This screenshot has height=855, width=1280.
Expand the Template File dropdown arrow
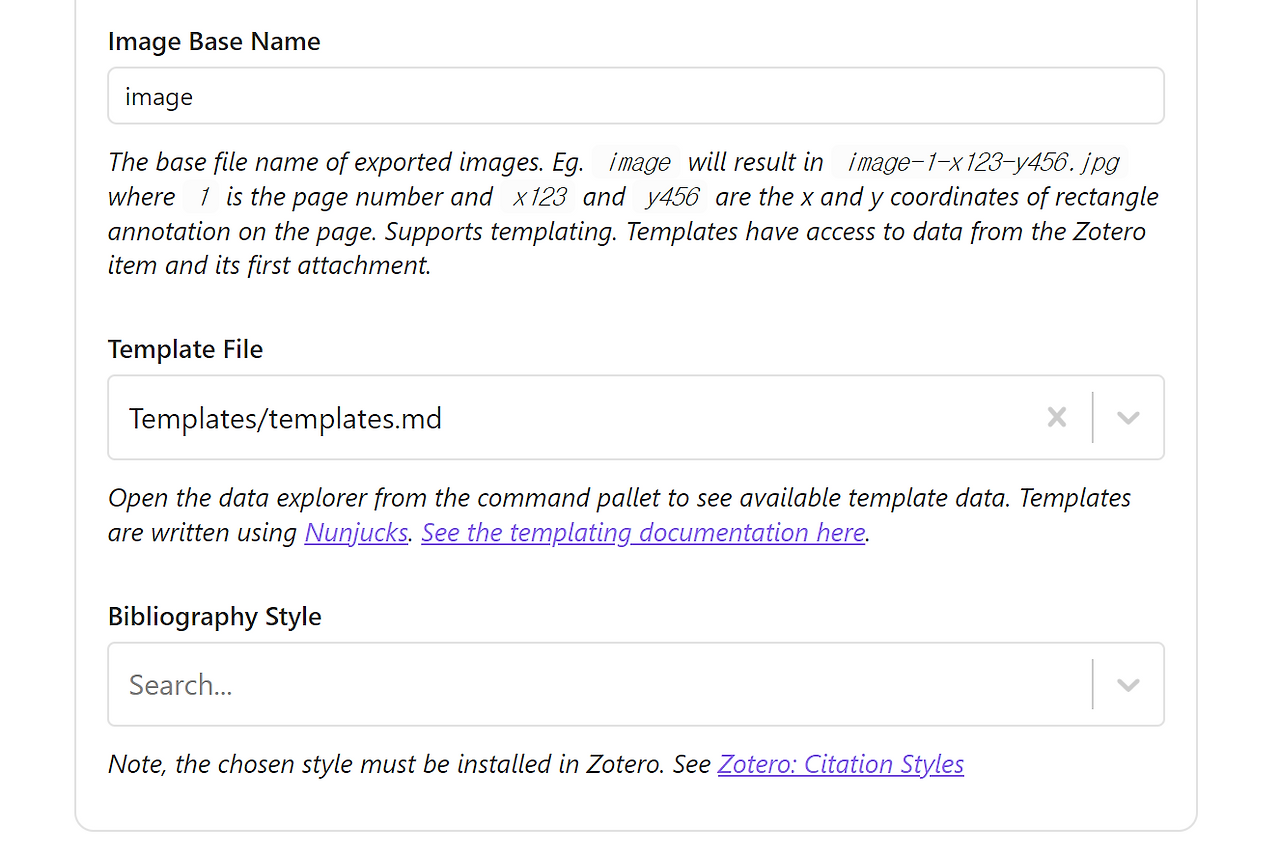tap(1128, 418)
